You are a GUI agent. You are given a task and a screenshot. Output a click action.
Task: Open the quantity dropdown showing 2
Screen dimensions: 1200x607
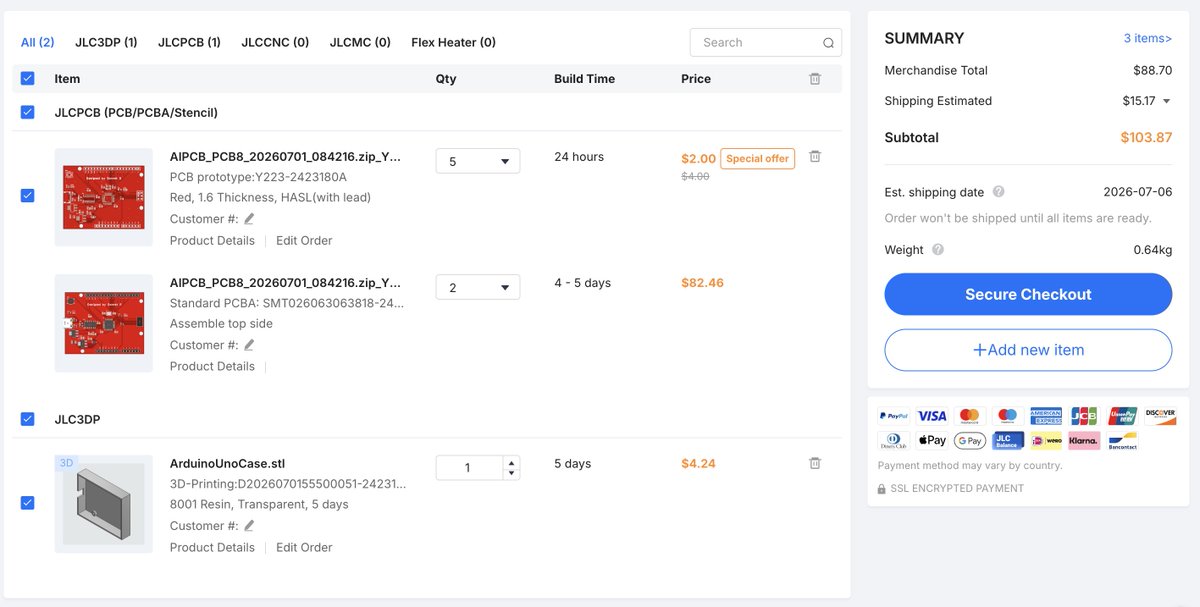pos(478,287)
